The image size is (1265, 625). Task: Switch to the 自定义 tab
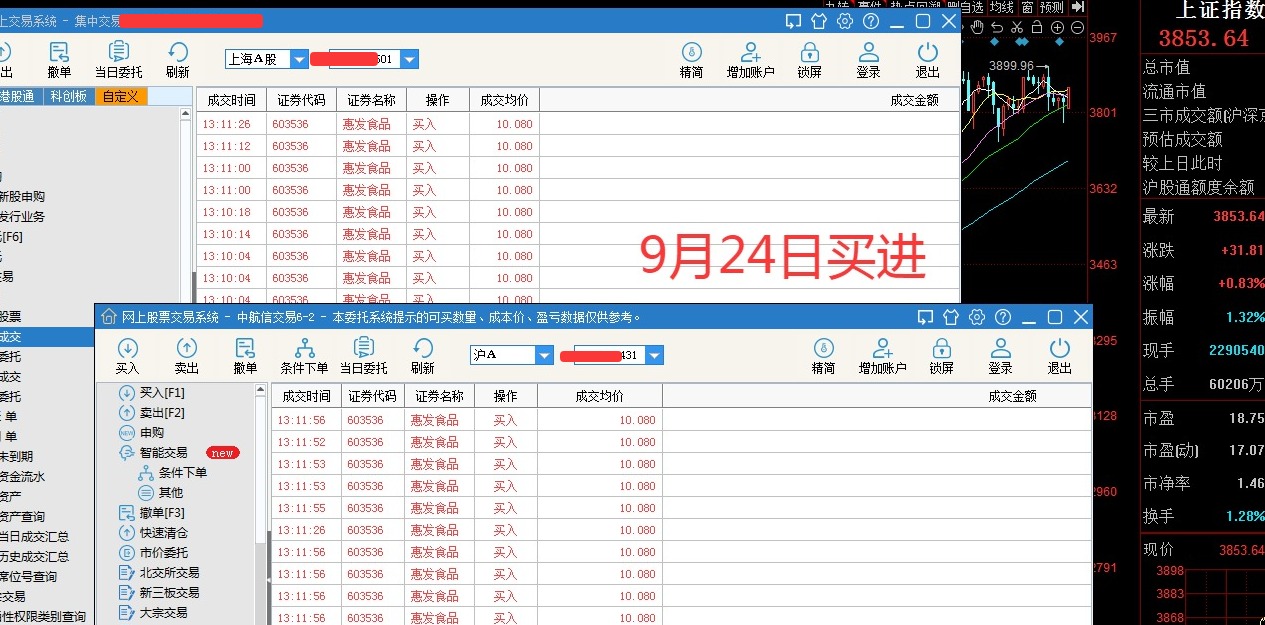click(121, 96)
